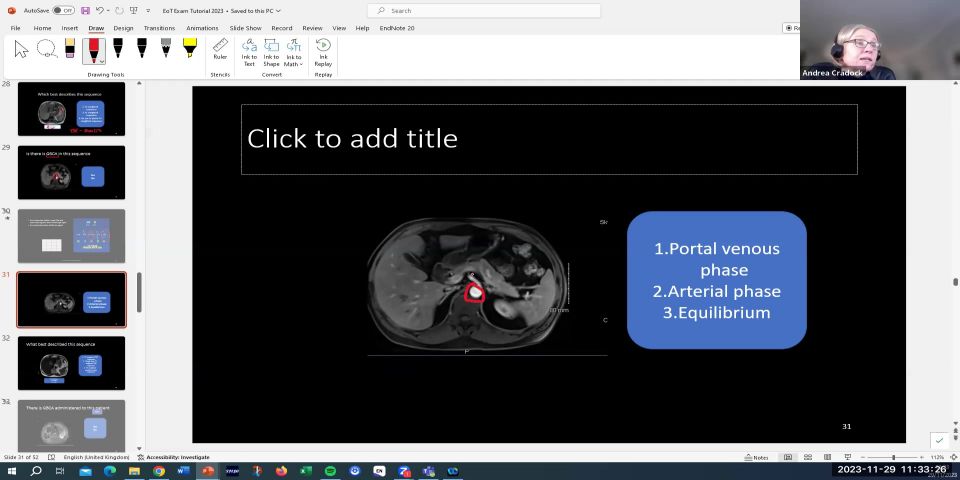Start Ink Replay

tap(323, 52)
